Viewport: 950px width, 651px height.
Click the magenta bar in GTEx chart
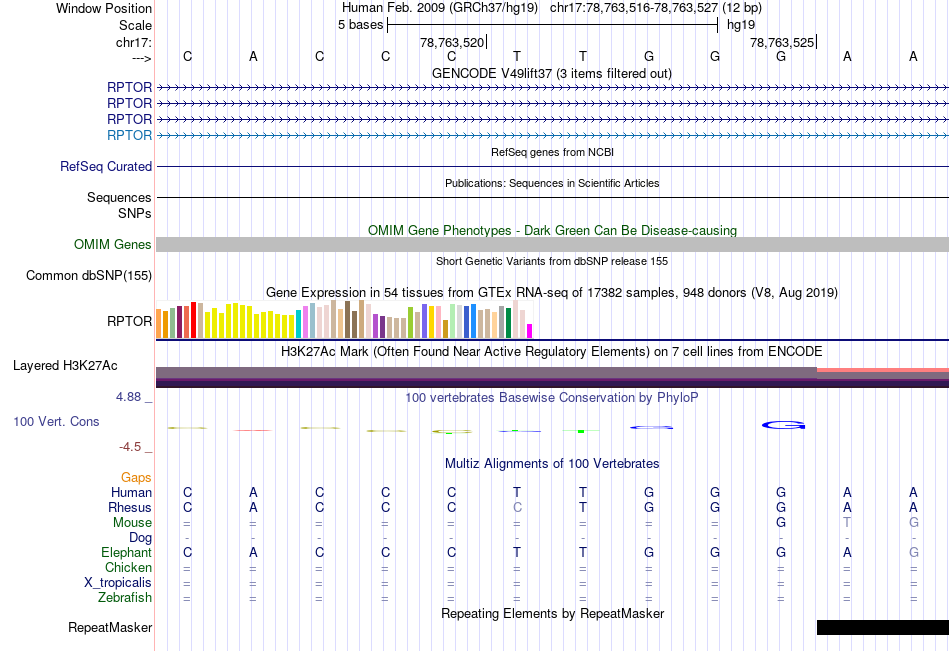[x=530, y=331]
